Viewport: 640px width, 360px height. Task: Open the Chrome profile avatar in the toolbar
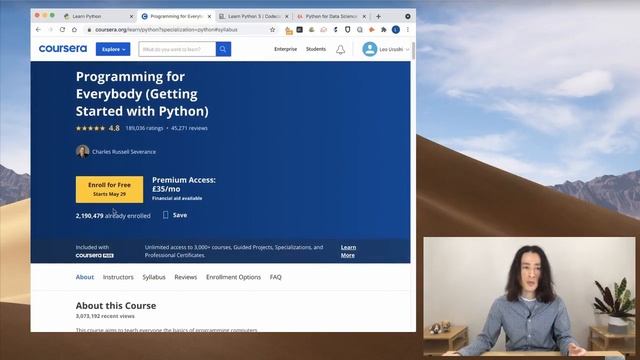tap(396, 29)
